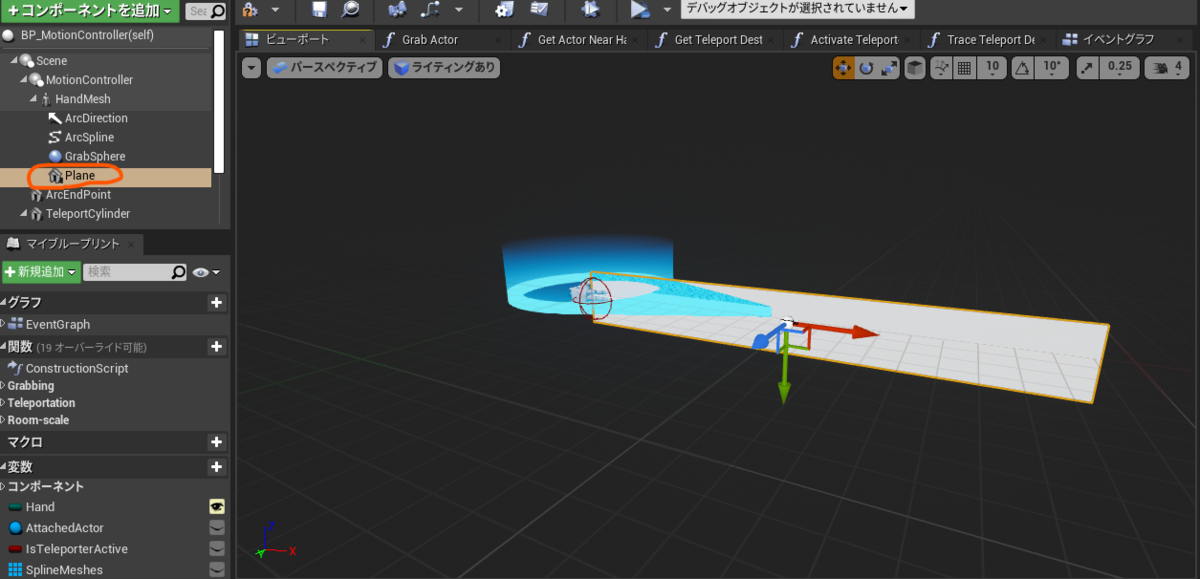Select the translate mode icon in viewport
Image resolution: width=1200 pixels, height=579 pixels.
(843, 68)
